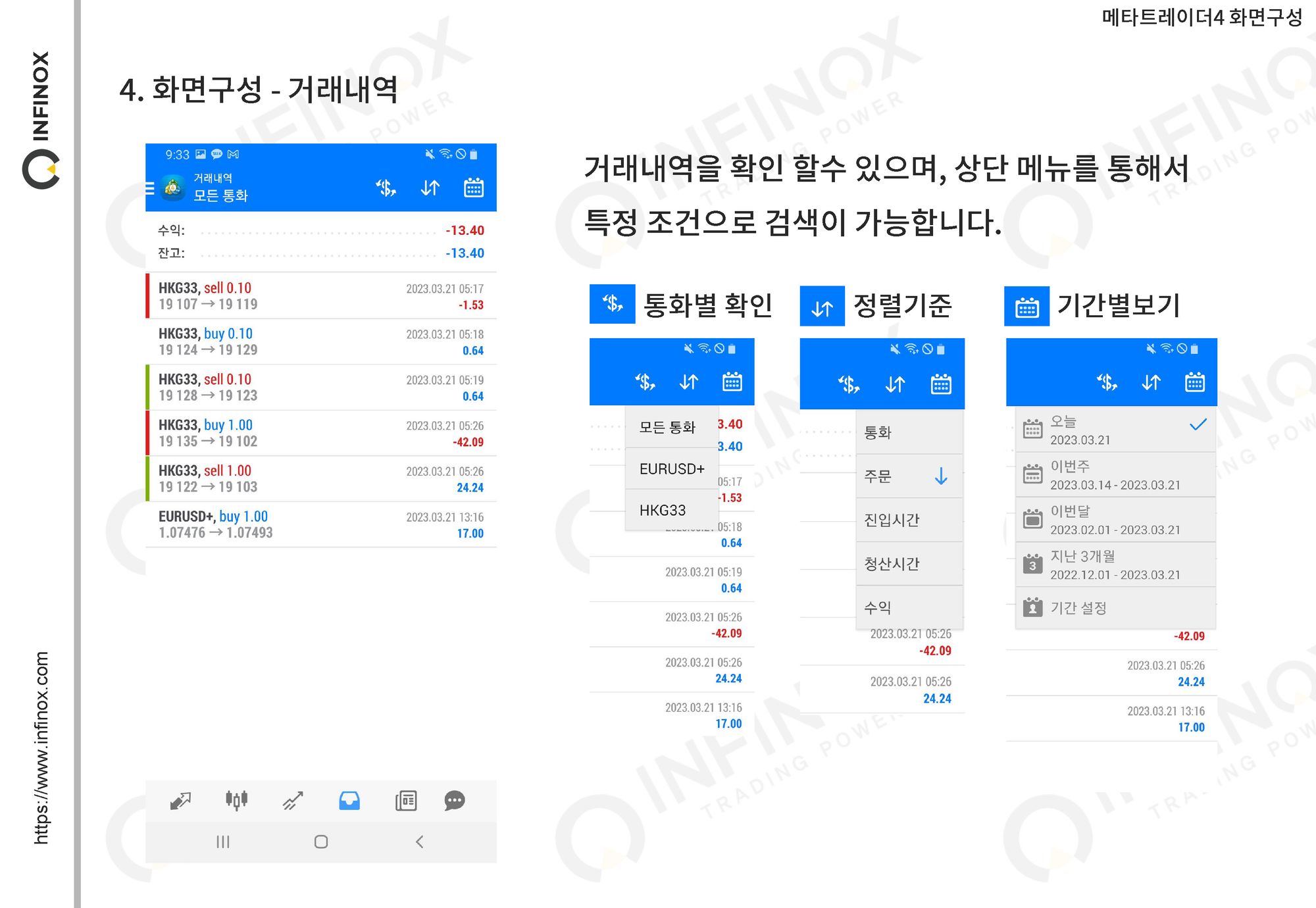
Task: Toggle the descending arrow next to 주문
Action: click(941, 476)
